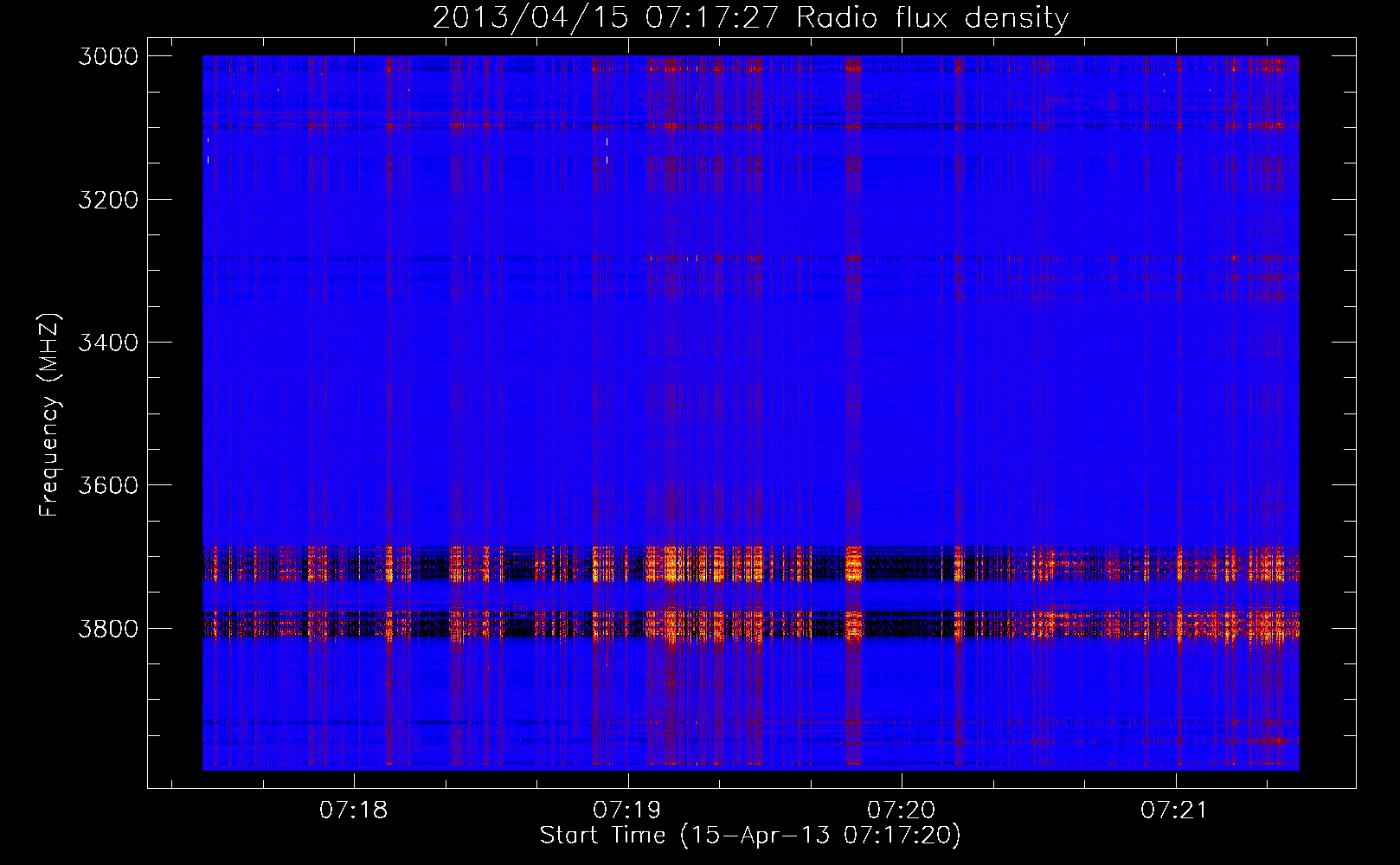Click the 3400 frequency axis label
The height and width of the screenshot is (865, 1400).
tap(108, 343)
